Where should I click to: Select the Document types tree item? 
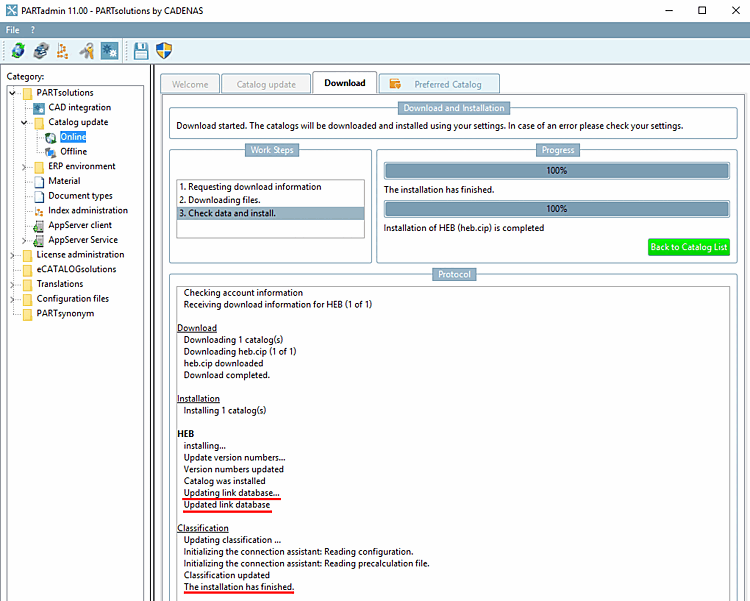(x=80, y=196)
